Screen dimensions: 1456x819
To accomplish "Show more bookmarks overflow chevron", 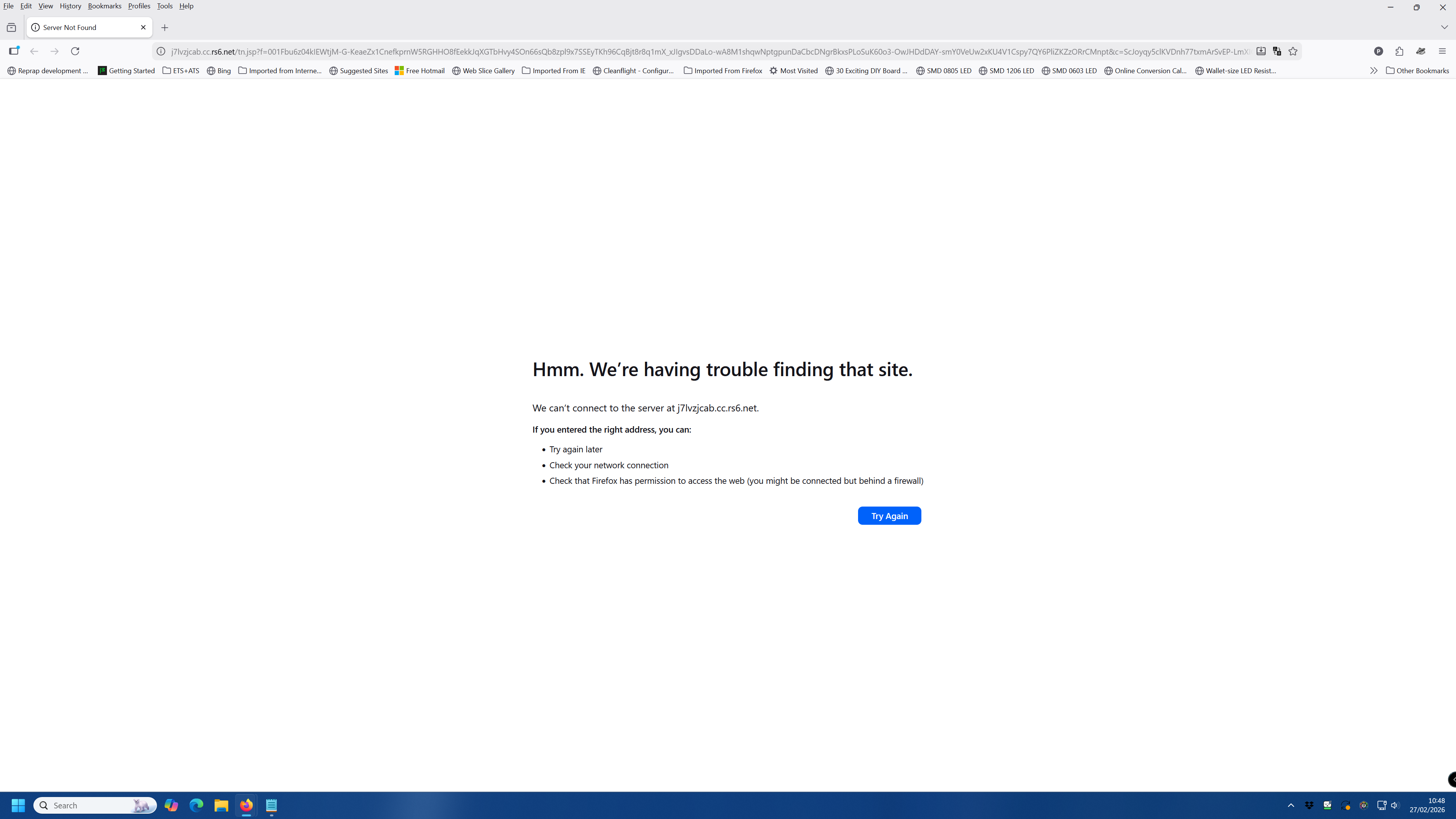I will 1373,71.
